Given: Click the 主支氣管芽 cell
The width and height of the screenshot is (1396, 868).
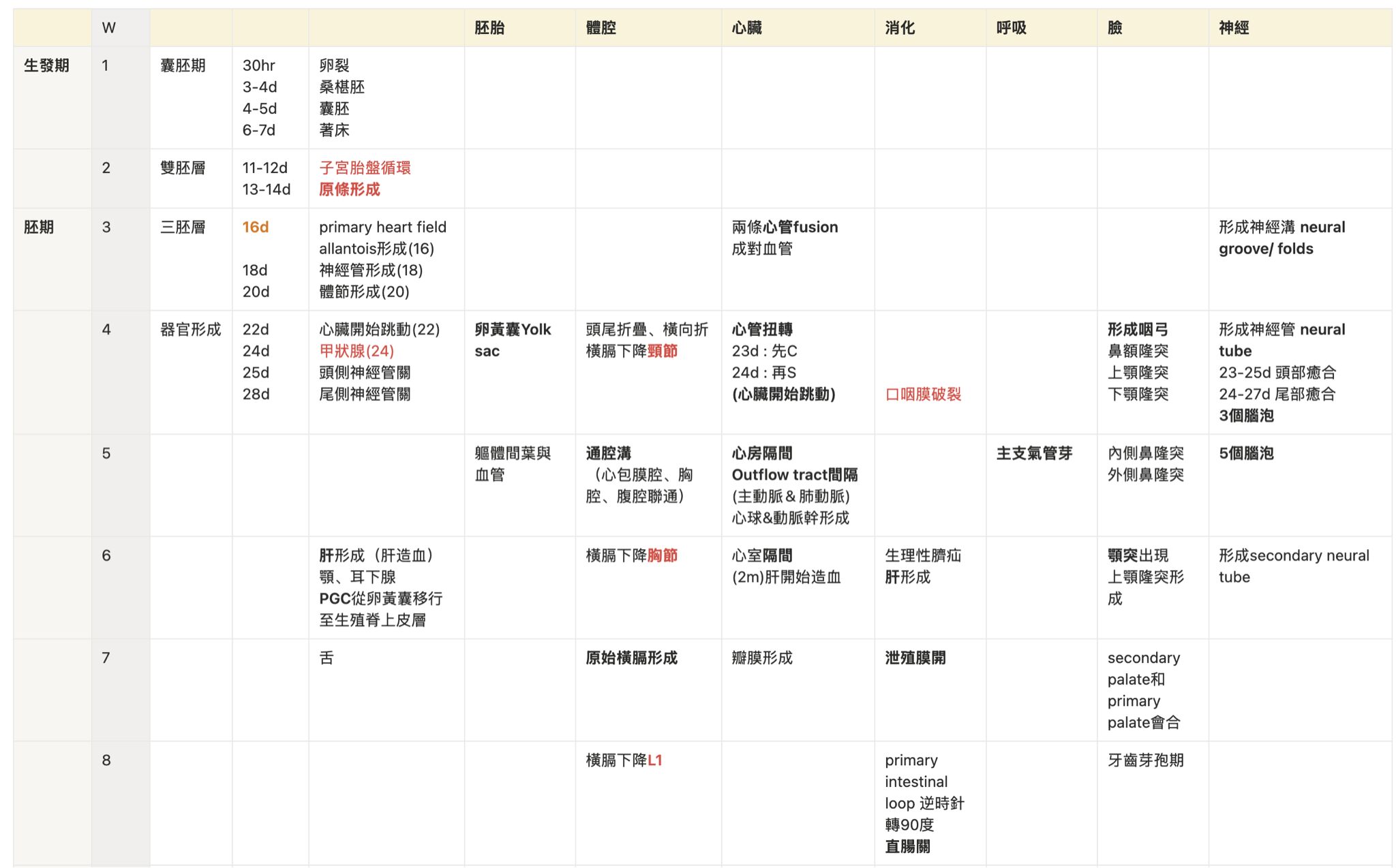Looking at the screenshot, I should [x=1034, y=453].
